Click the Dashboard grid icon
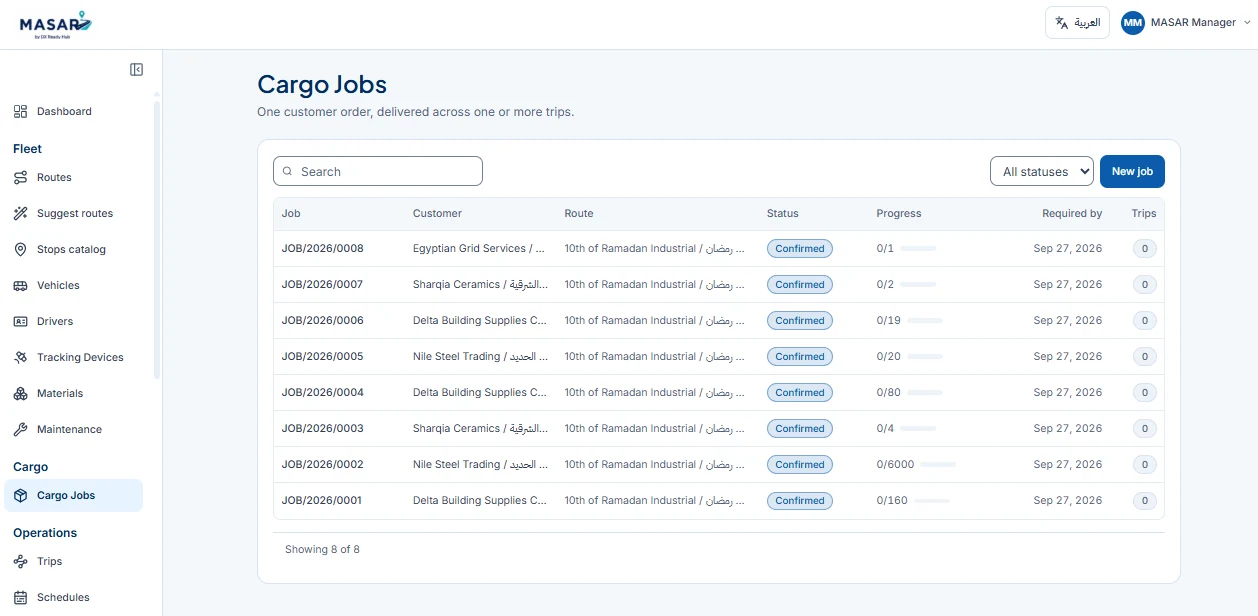Image resolution: width=1258 pixels, height=616 pixels. [x=20, y=112]
